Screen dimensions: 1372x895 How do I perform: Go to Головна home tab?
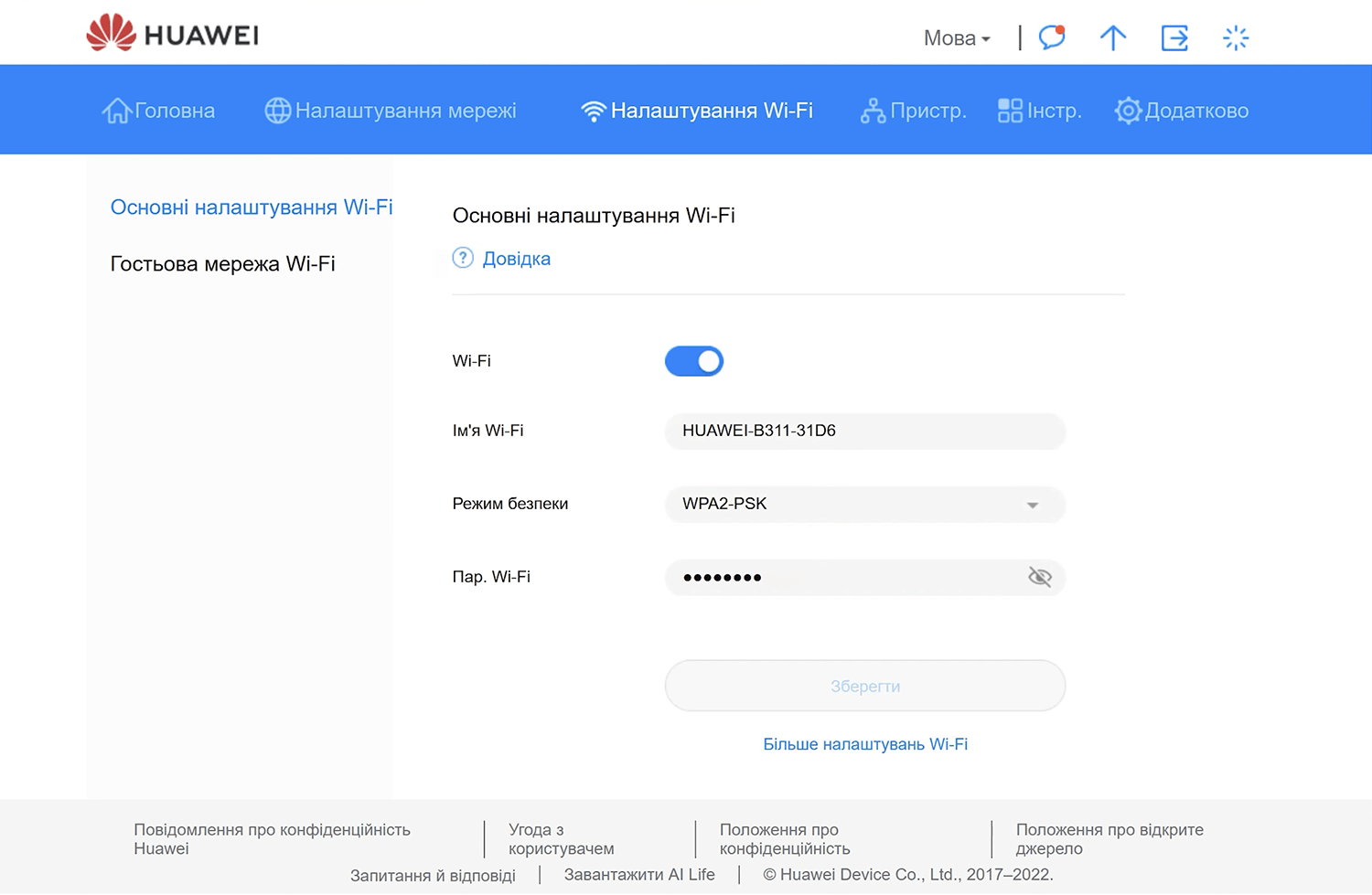(159, 111)
